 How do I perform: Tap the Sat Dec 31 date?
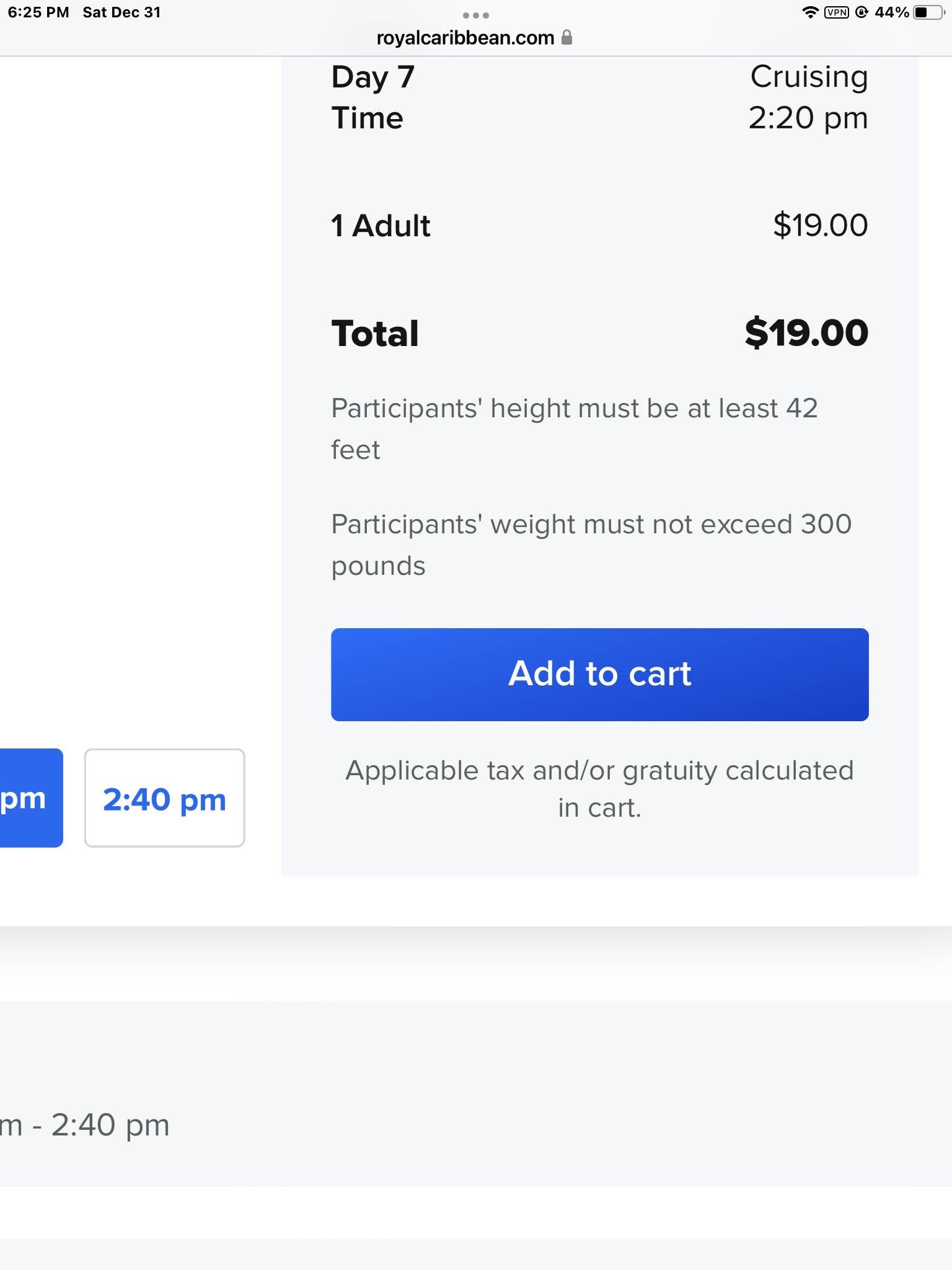(x=121, y=12)
